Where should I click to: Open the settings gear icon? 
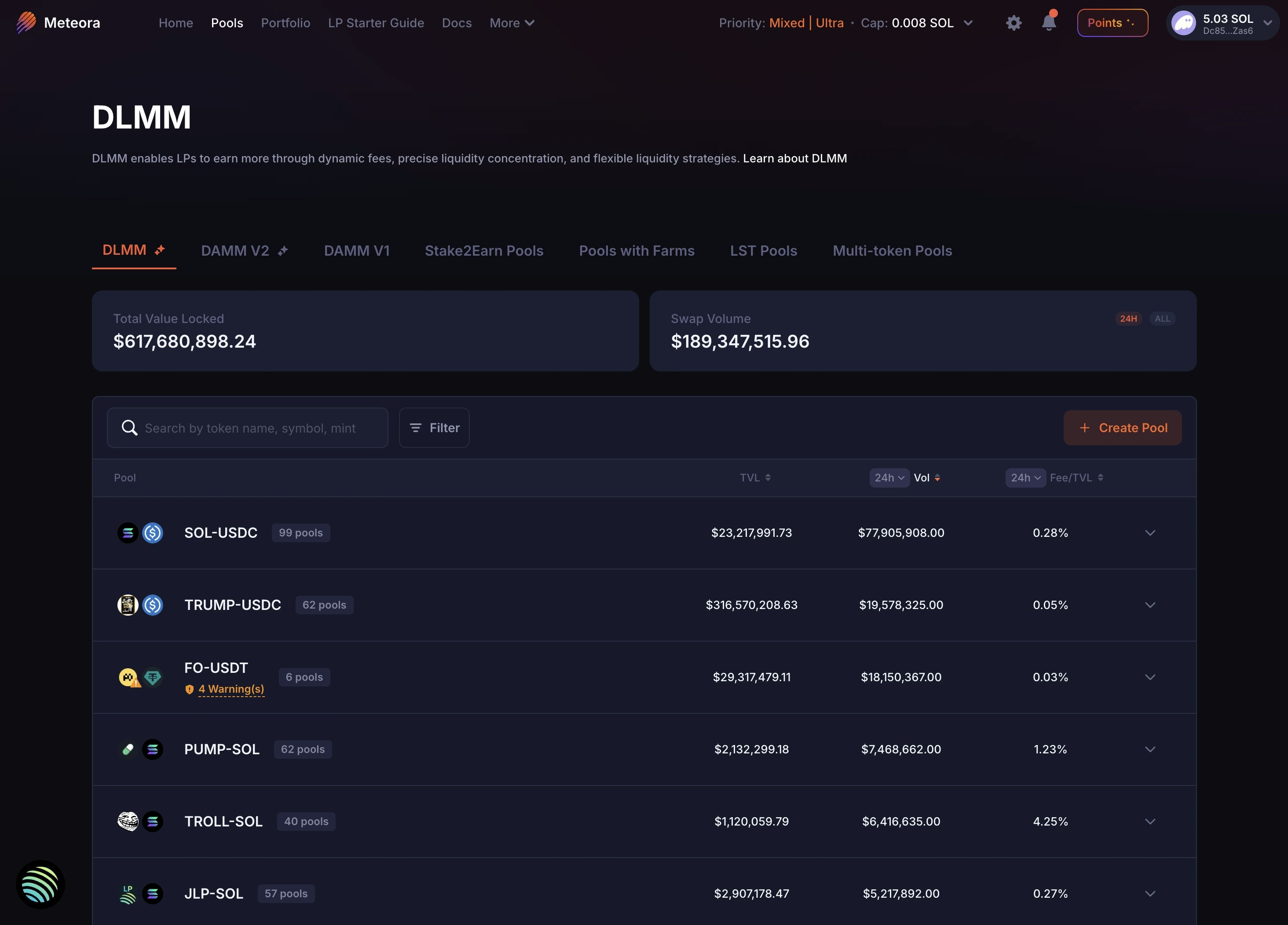1014,23
